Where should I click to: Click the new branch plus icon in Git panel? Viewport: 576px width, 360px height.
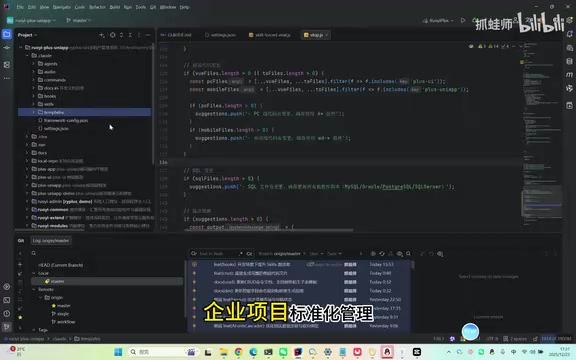(20, 264)
